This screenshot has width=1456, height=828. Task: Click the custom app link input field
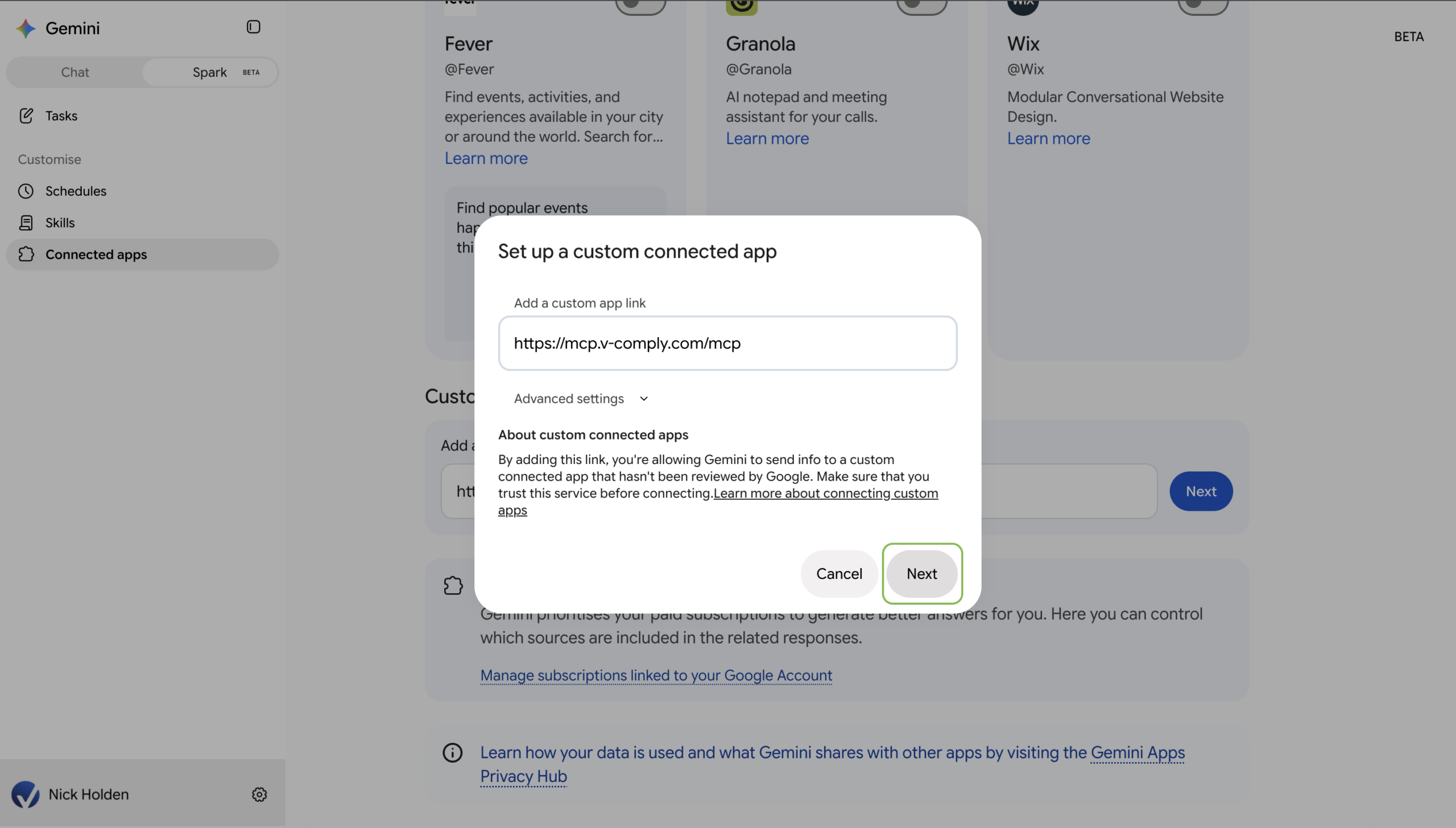pos(727,343)
